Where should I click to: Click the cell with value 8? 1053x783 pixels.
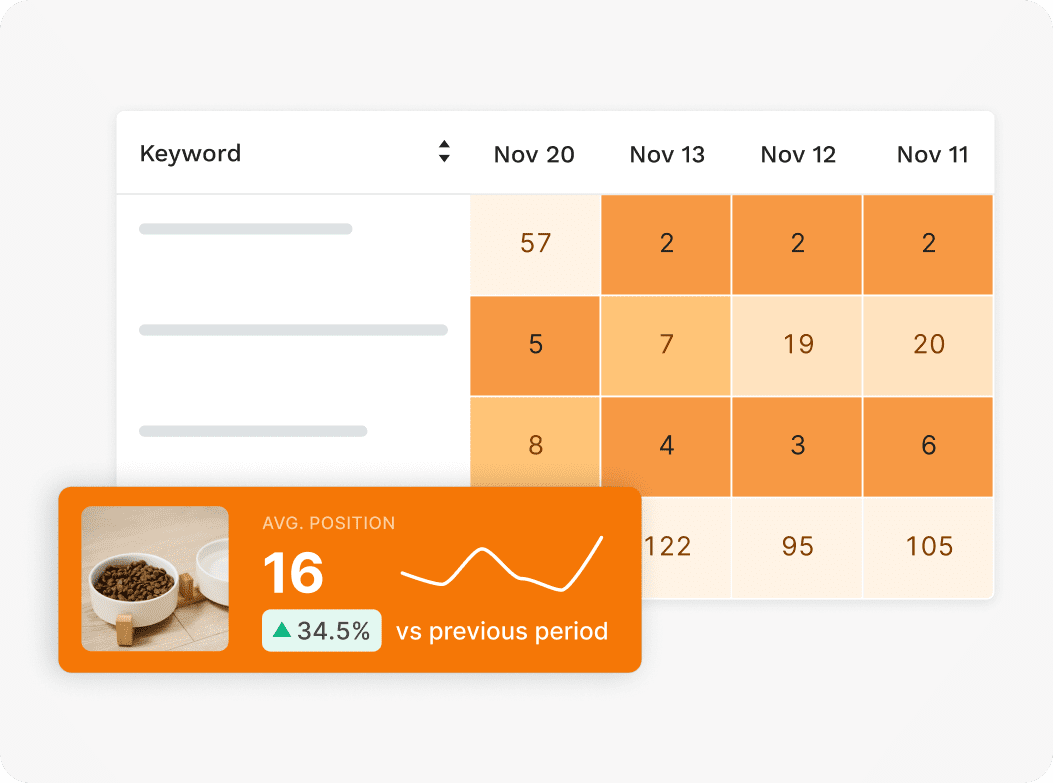[535, 443]
